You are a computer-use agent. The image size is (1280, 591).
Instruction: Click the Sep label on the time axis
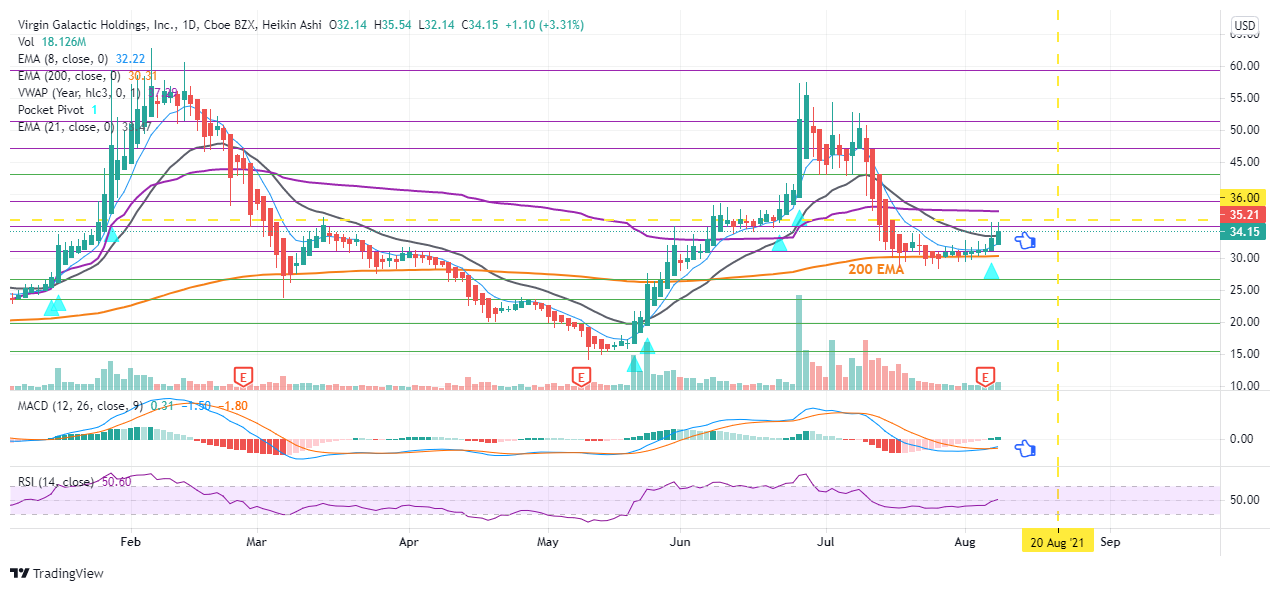tap(1110, 542)
